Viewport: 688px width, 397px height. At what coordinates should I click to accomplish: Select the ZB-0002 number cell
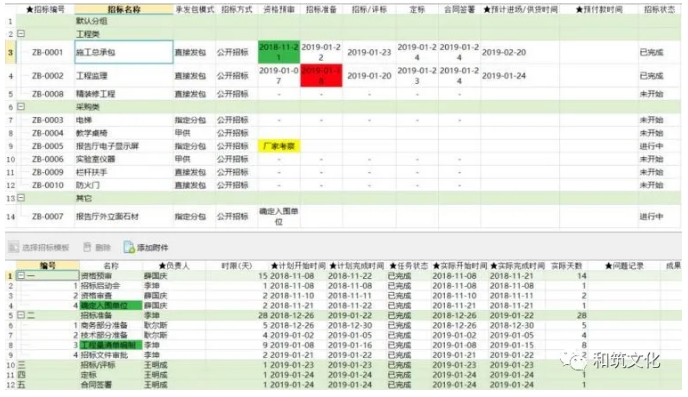point(47,75)
